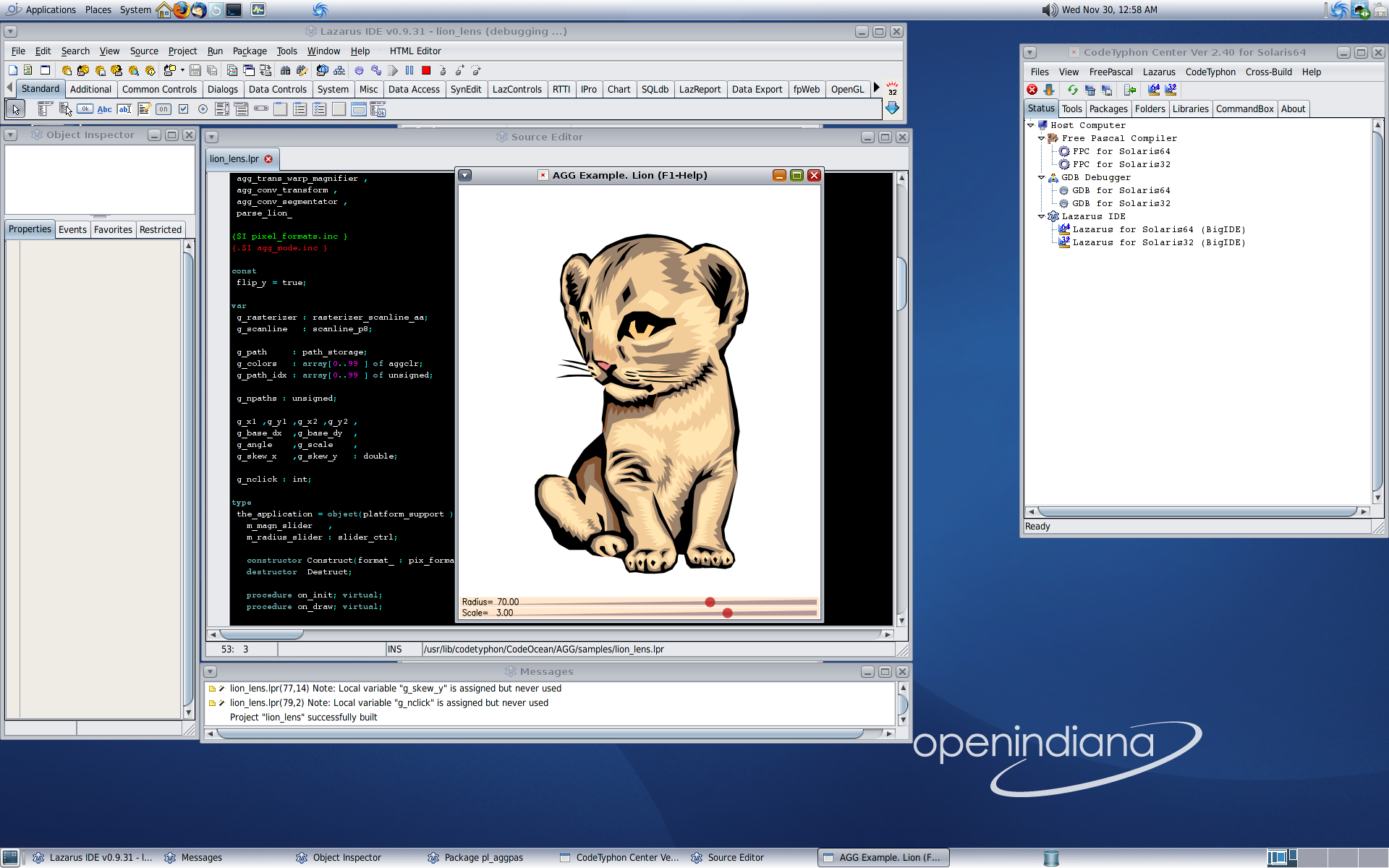Image resolution: width=1389 pixels, height=868 pixels.
Task: Pick the TMemo component icon
Action: pyautogui.click(x=144, y=109)
